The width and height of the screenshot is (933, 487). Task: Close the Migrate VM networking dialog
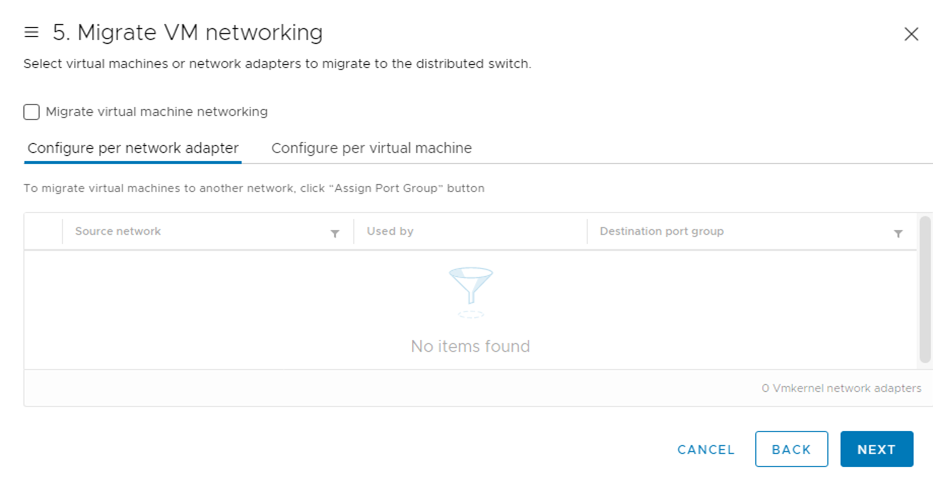point(911,34)
